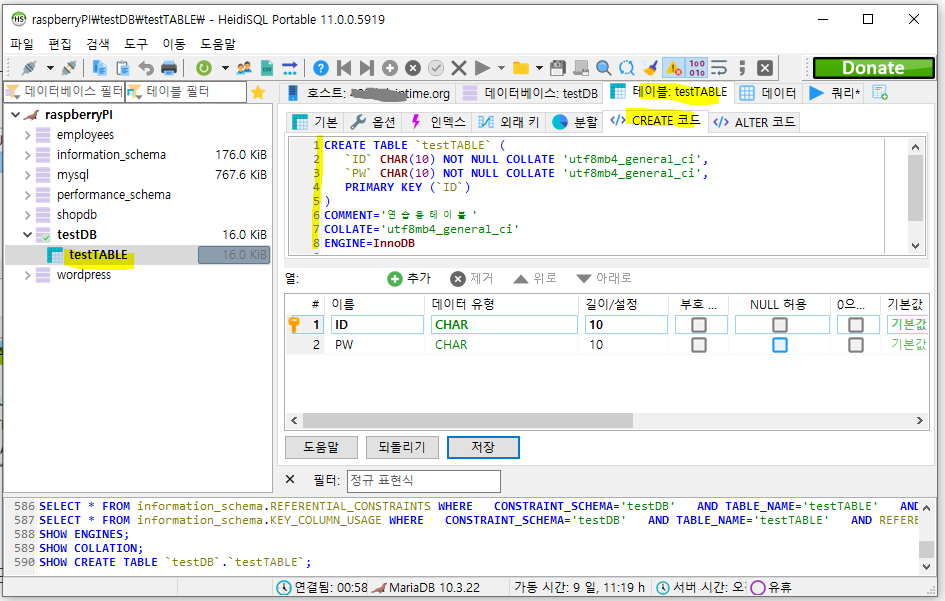Open the run query dropdown arrow

click(x=501, y=68)
